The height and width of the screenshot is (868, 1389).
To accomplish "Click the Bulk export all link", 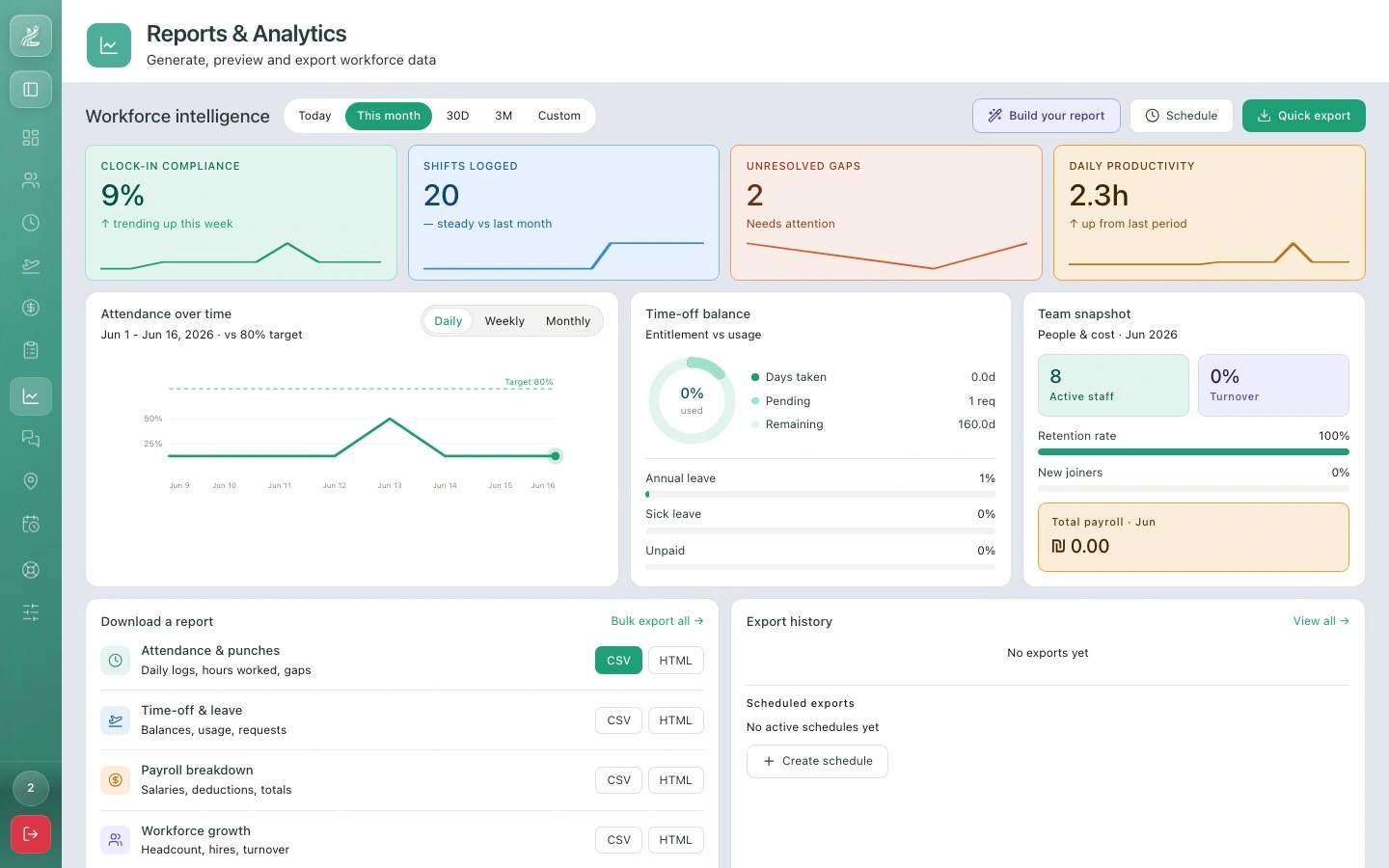I will tap(657, 621).
